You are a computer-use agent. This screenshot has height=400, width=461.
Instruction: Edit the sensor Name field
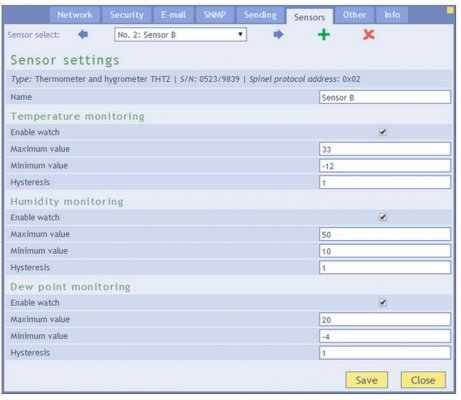(385, 97)
